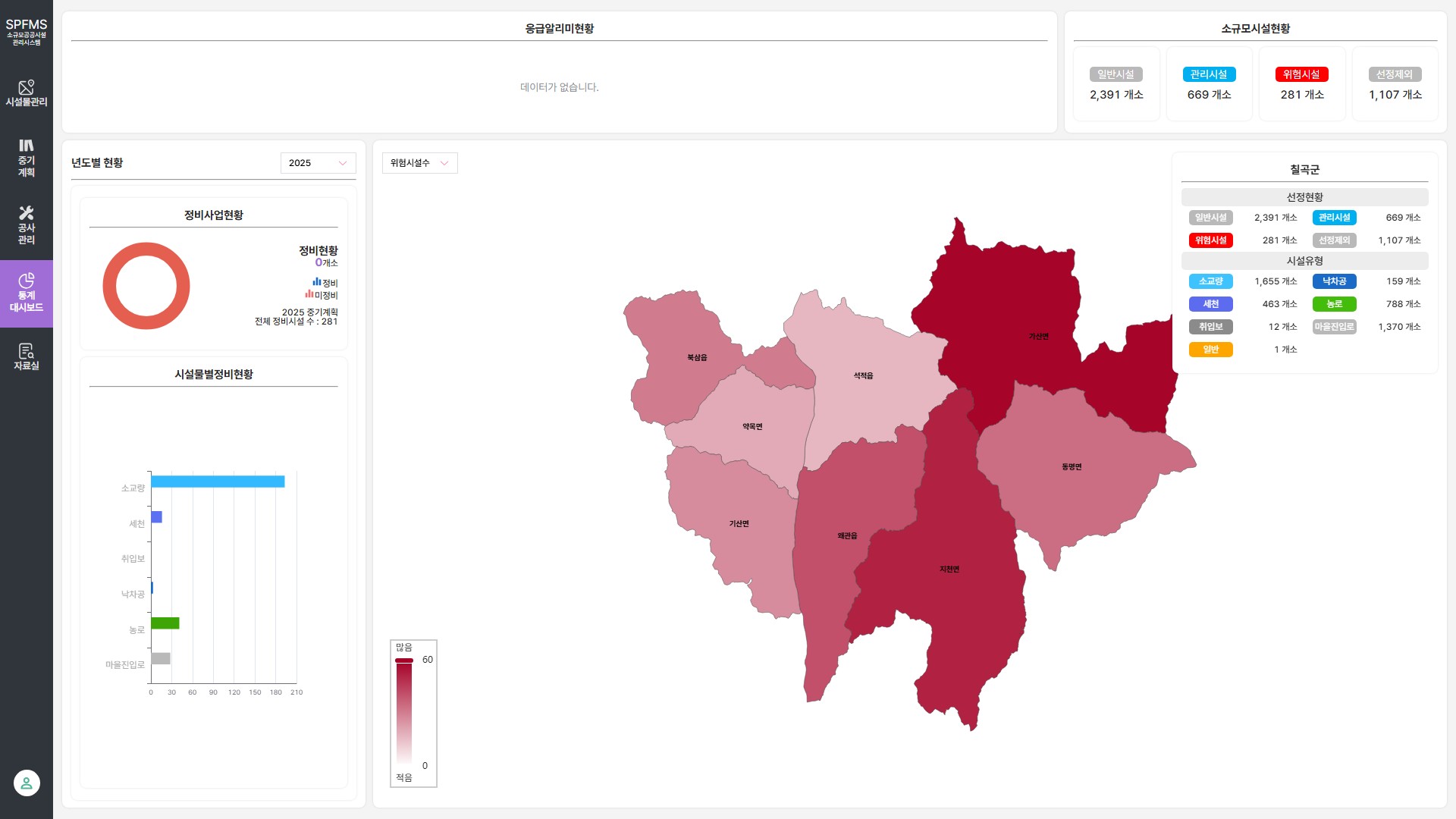
Task: Expand the 위험시설수 map metric dropdown
Action: (419, 163)
